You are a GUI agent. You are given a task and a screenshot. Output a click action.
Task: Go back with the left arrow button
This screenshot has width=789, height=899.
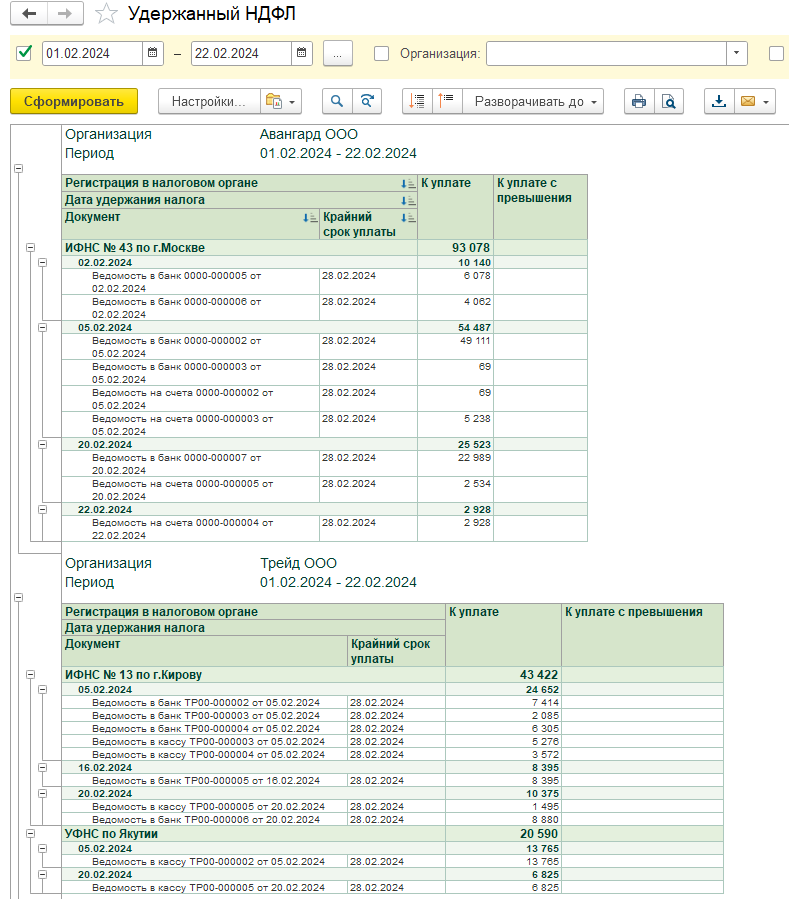pos(29,14)
